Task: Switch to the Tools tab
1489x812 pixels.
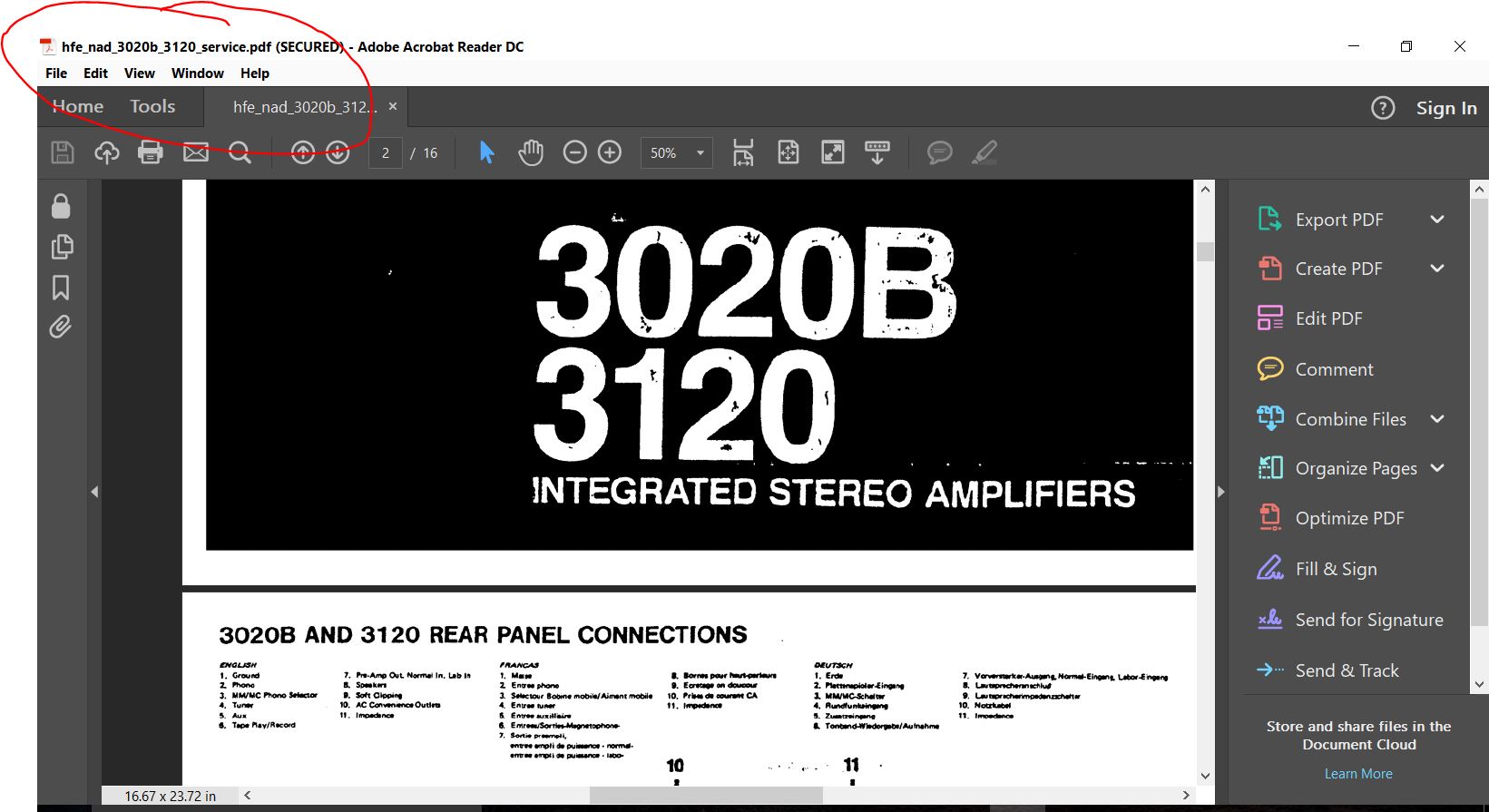Action: (152, 106)
